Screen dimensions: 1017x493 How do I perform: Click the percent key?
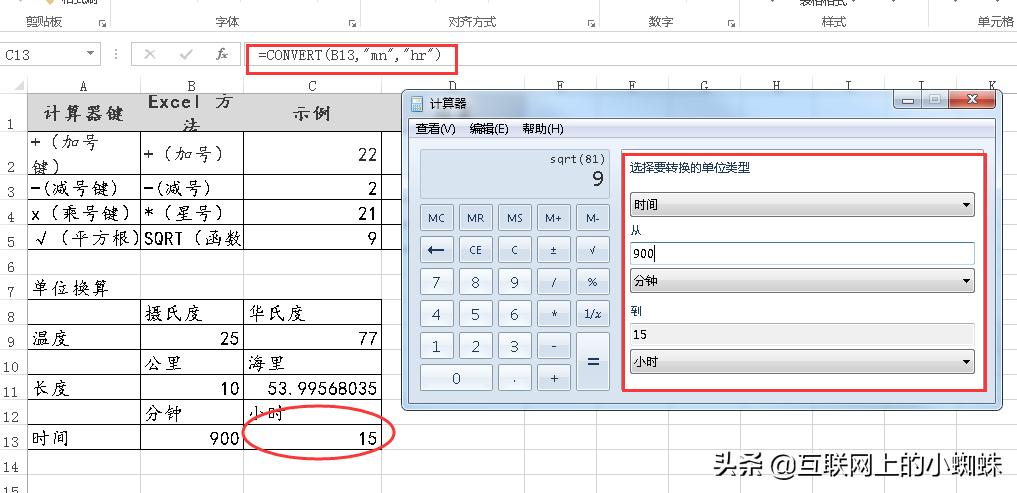tap(593, 282)
